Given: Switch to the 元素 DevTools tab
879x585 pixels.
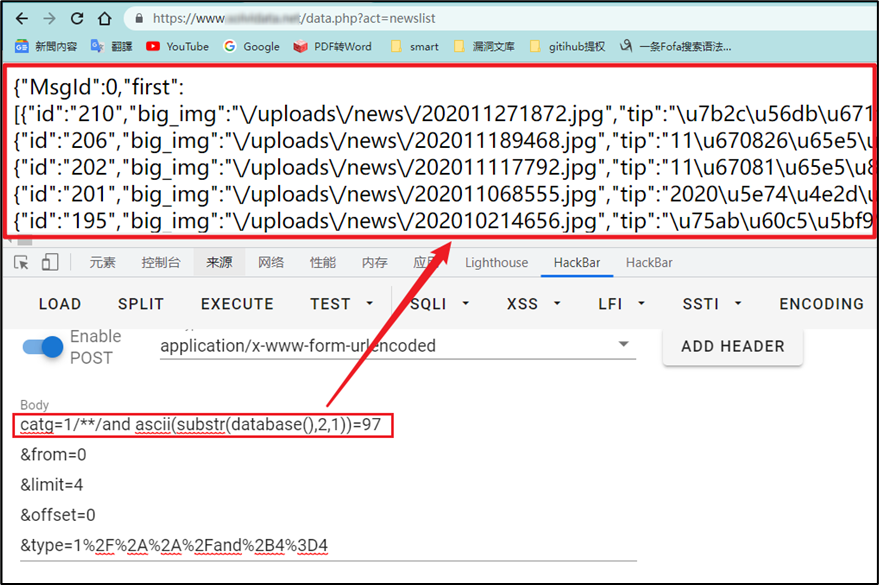Looking at the screenshot, I should point(103,262).
